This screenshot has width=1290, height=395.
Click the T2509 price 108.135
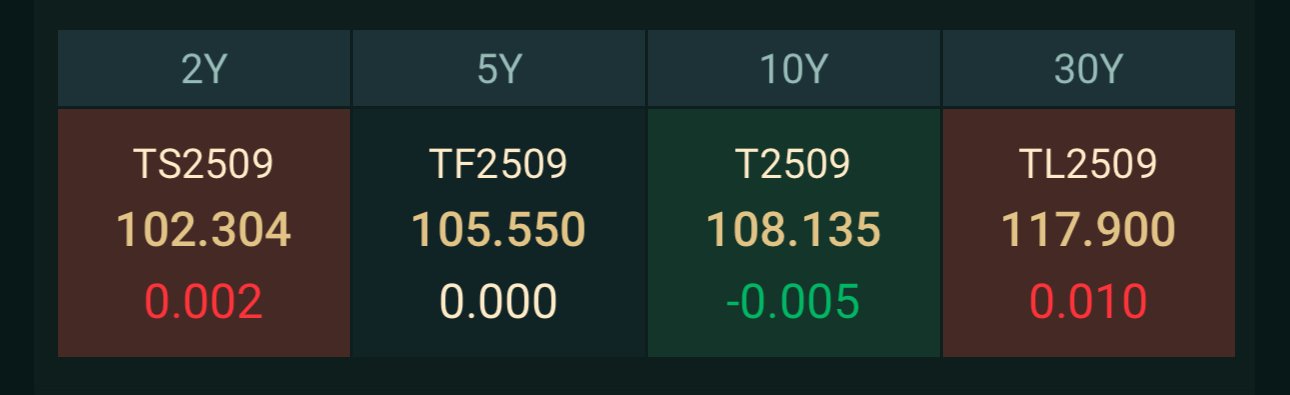click(x=794, y=230)
